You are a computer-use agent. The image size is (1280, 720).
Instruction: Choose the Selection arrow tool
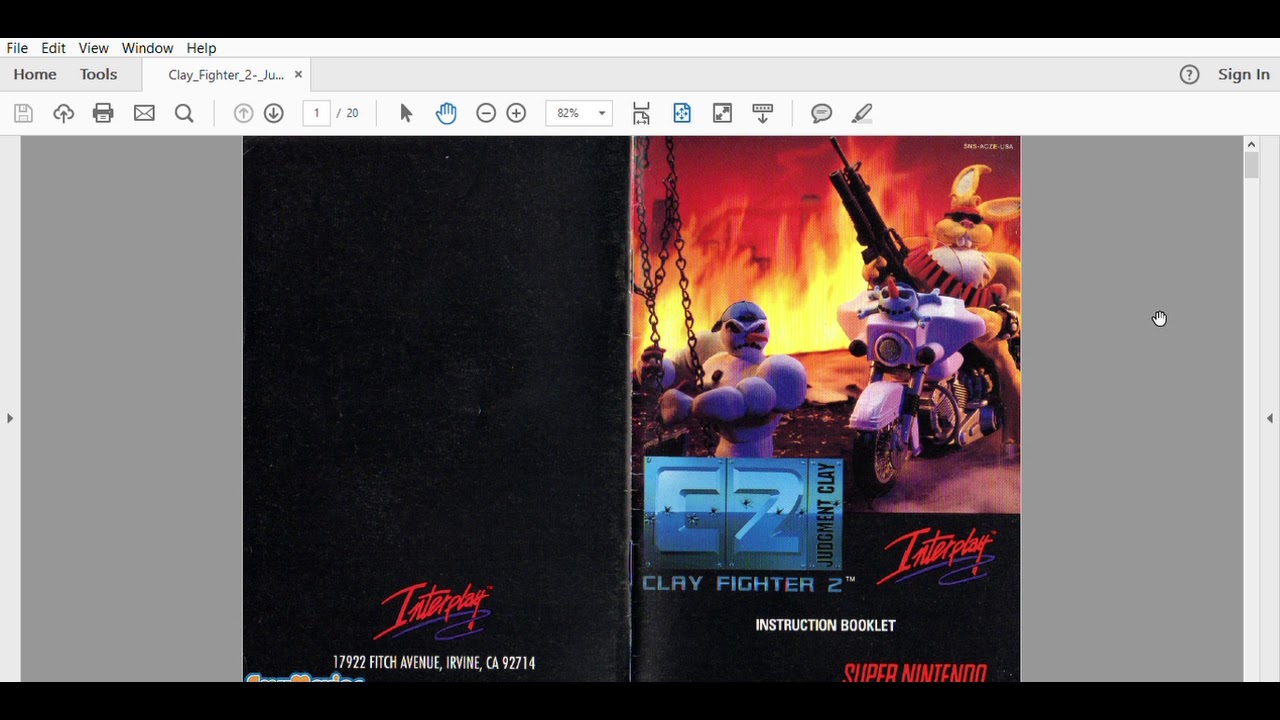point(406,113)
